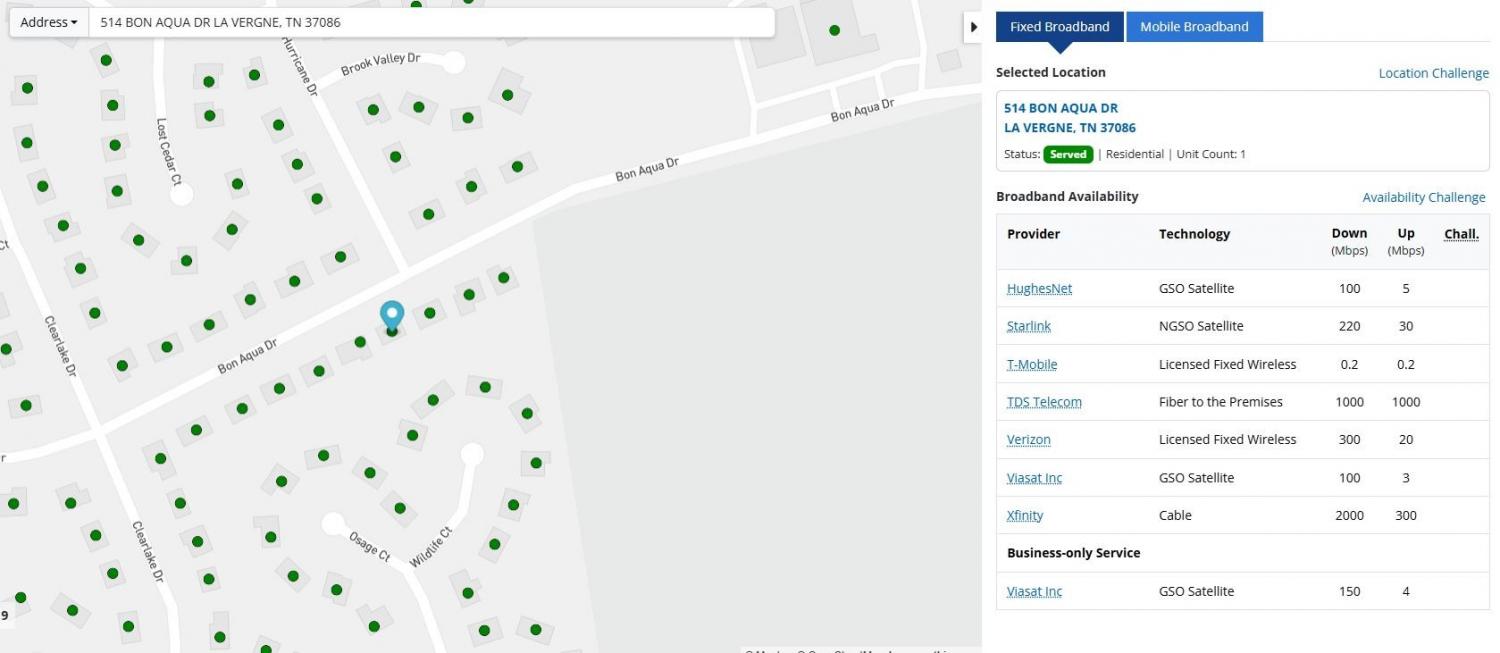Click the HughesNet provider link
Viewport: 1500px width, 653px height.
pos(1039,289)
